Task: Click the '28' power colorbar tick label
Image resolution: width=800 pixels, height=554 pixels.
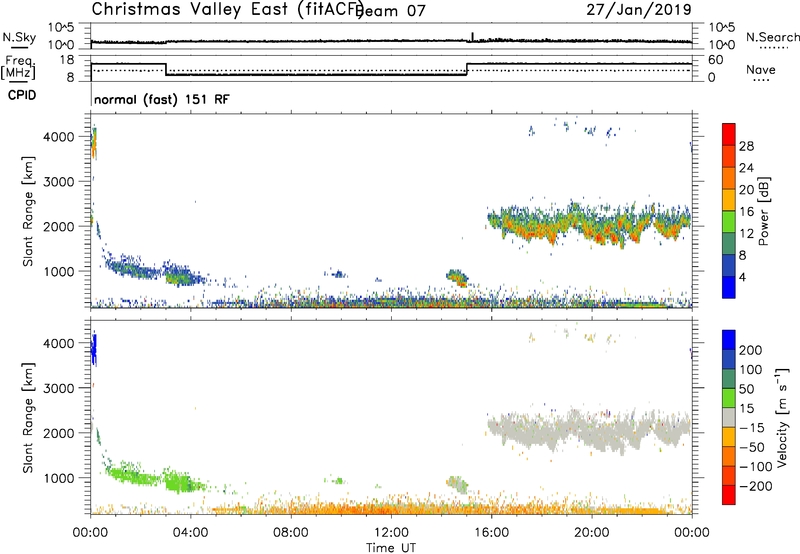Action: coord(746,146)
